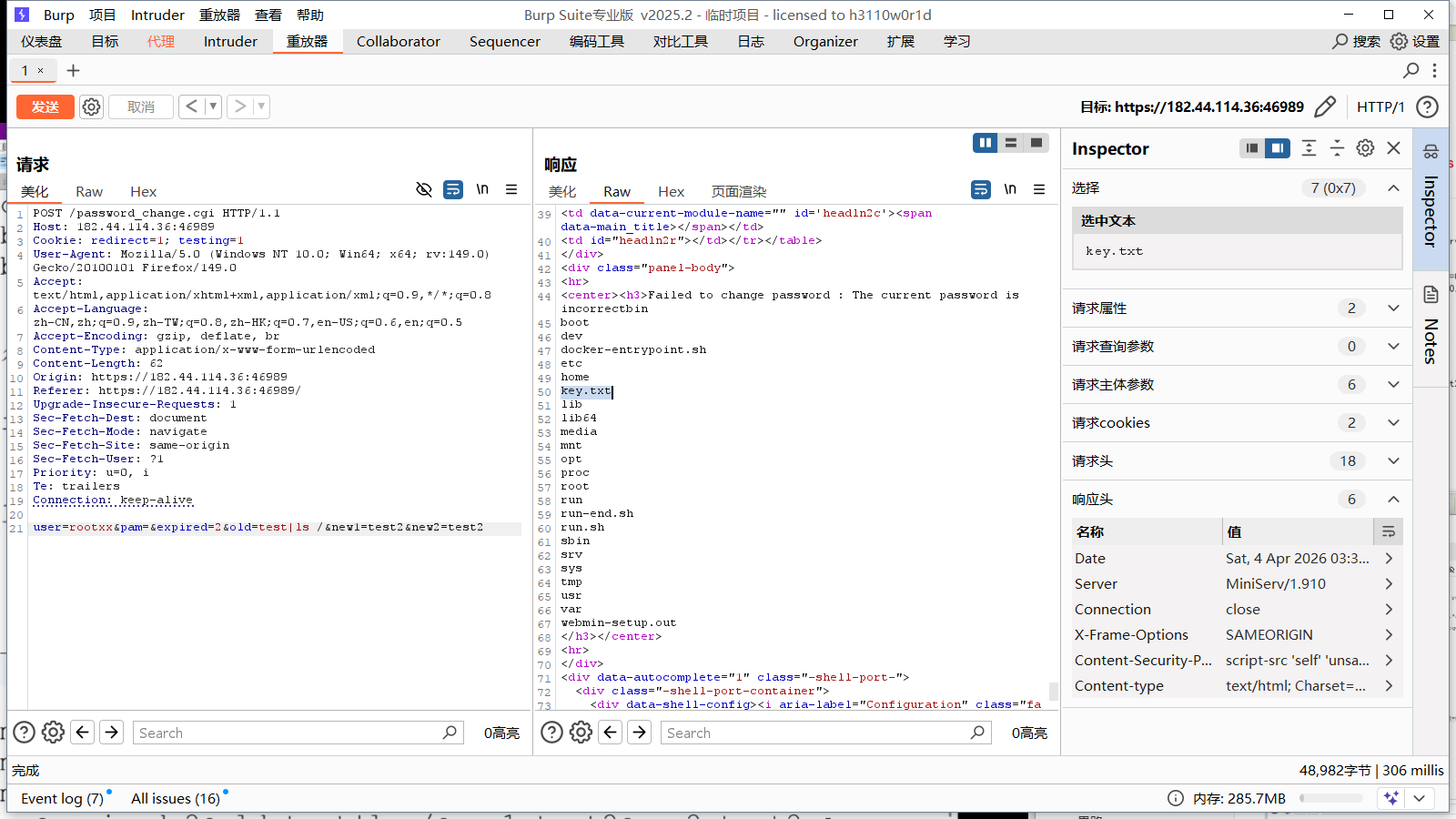The width and height of the screenshot is (1456, 819).
Task: Open the history-forward dropdown arrow
Action: 261,106
